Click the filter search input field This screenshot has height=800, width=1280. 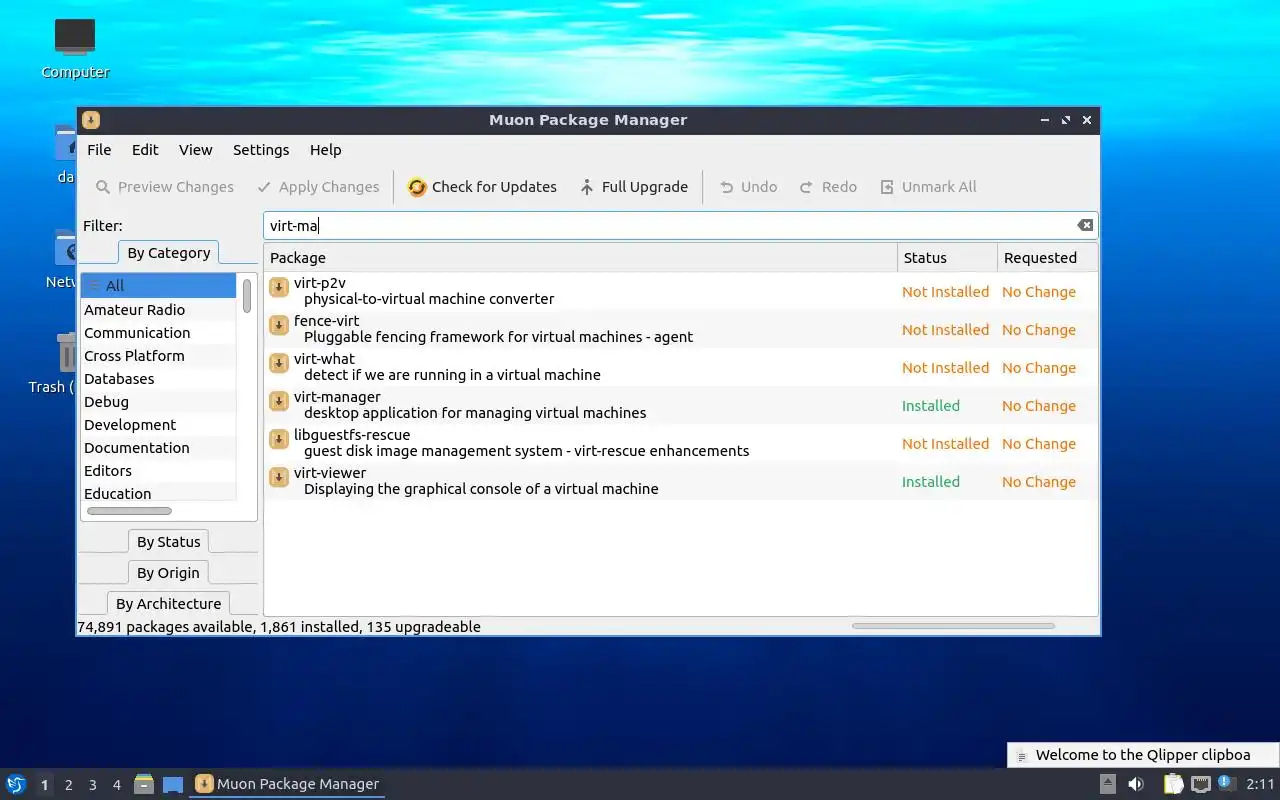click(x=680, y=225)
